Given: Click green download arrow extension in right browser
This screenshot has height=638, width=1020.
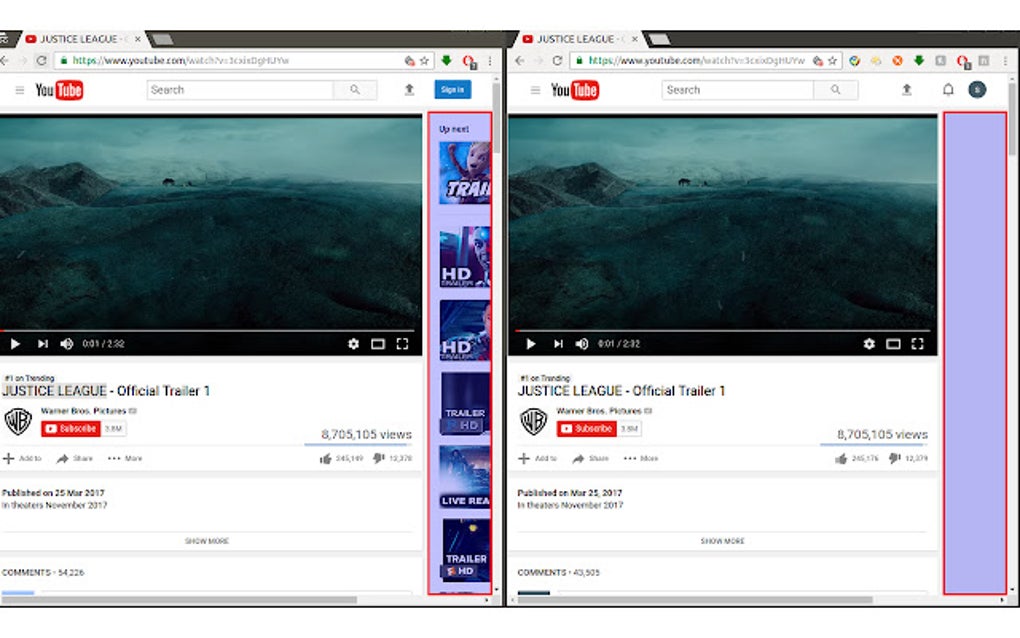Looking at the screenshot, I should click(x=919, y=60).
